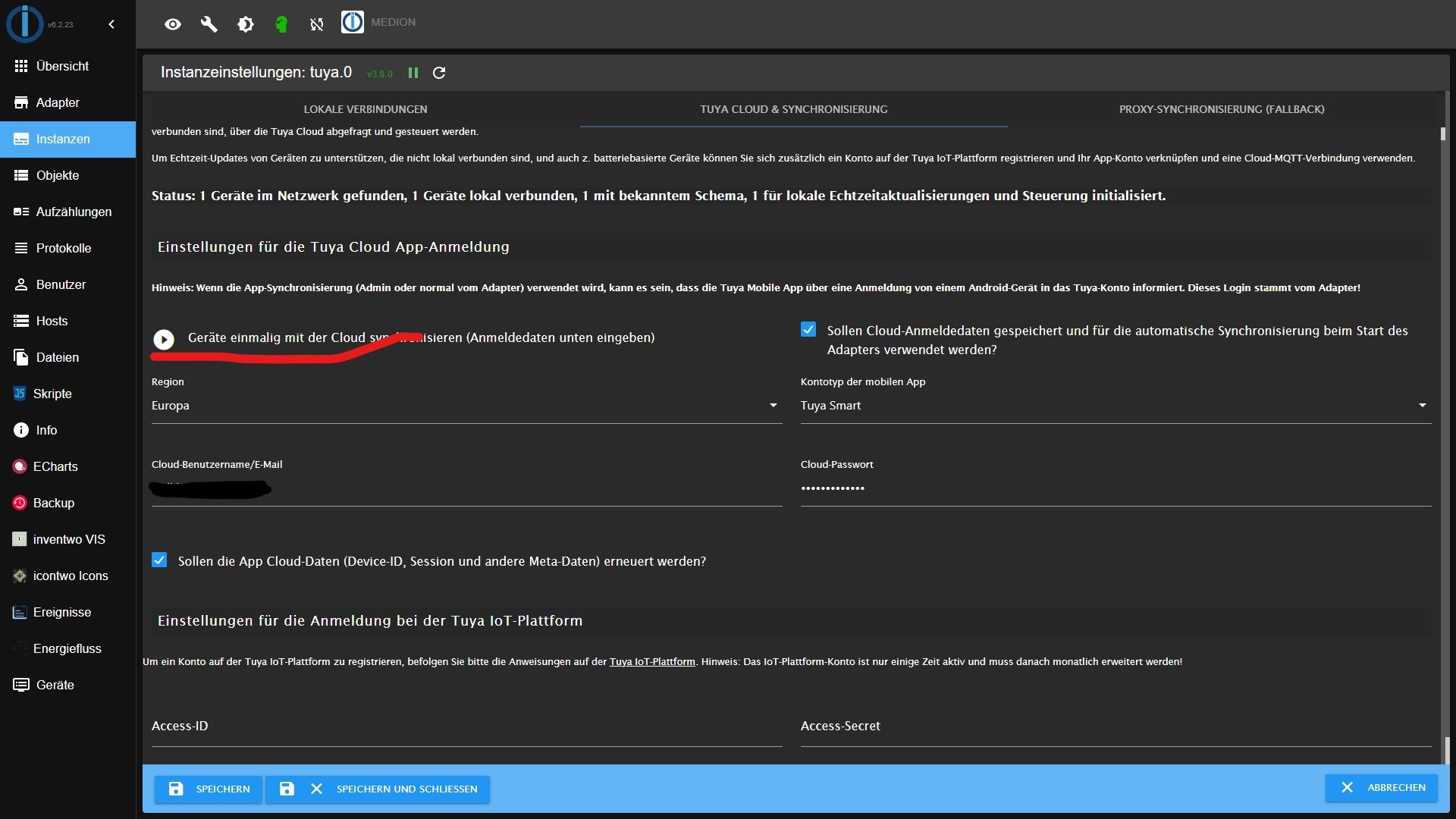Screen dimensions: 1456x819
Task: Click the play button to sync devices
Action: 162,337
